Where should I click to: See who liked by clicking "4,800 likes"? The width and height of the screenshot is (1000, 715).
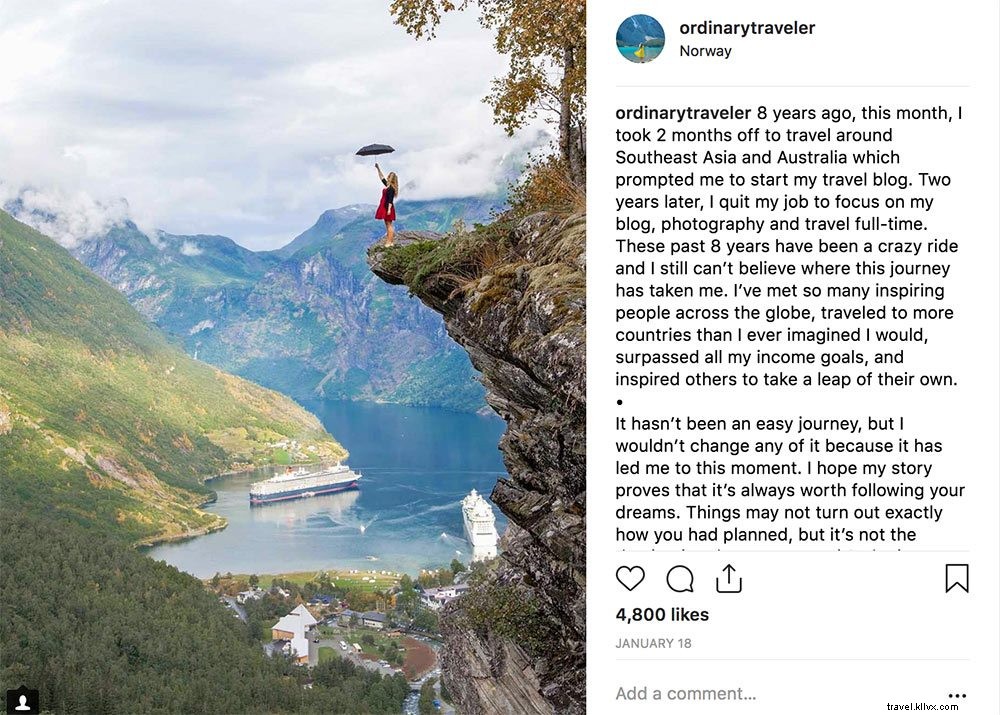tap(661, 614)
